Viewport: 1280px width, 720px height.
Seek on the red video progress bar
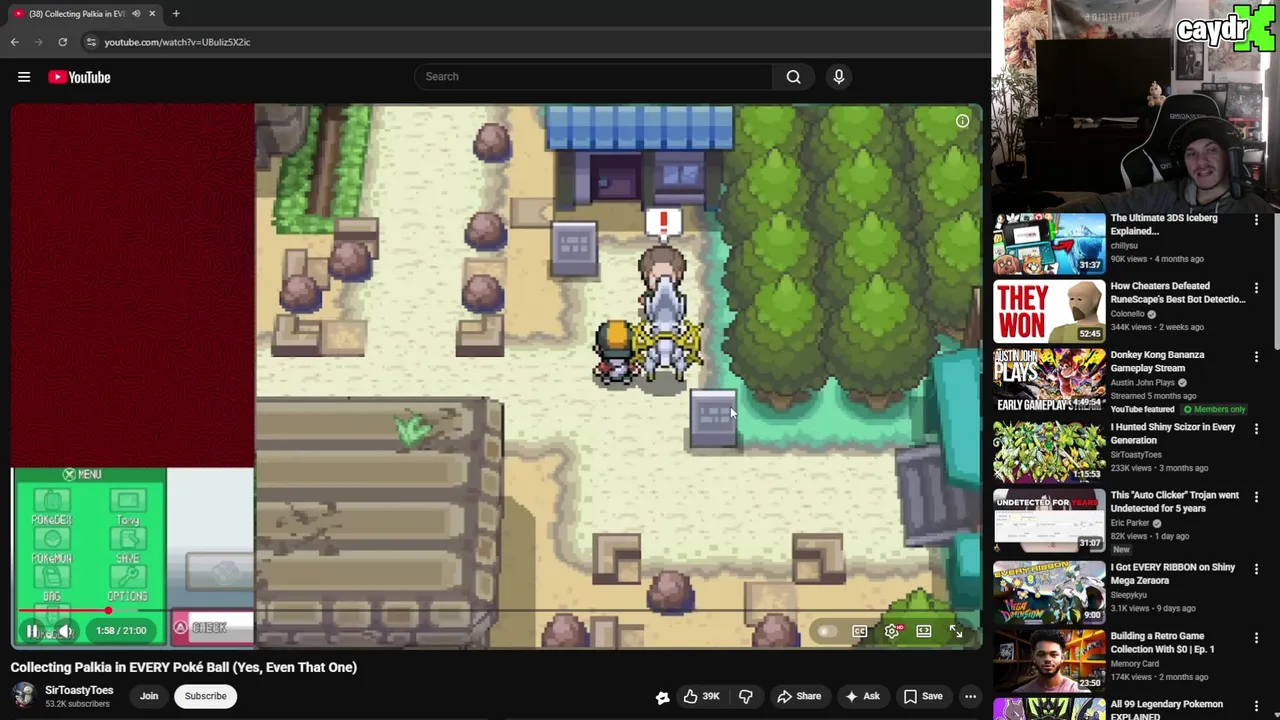[496, 611]
